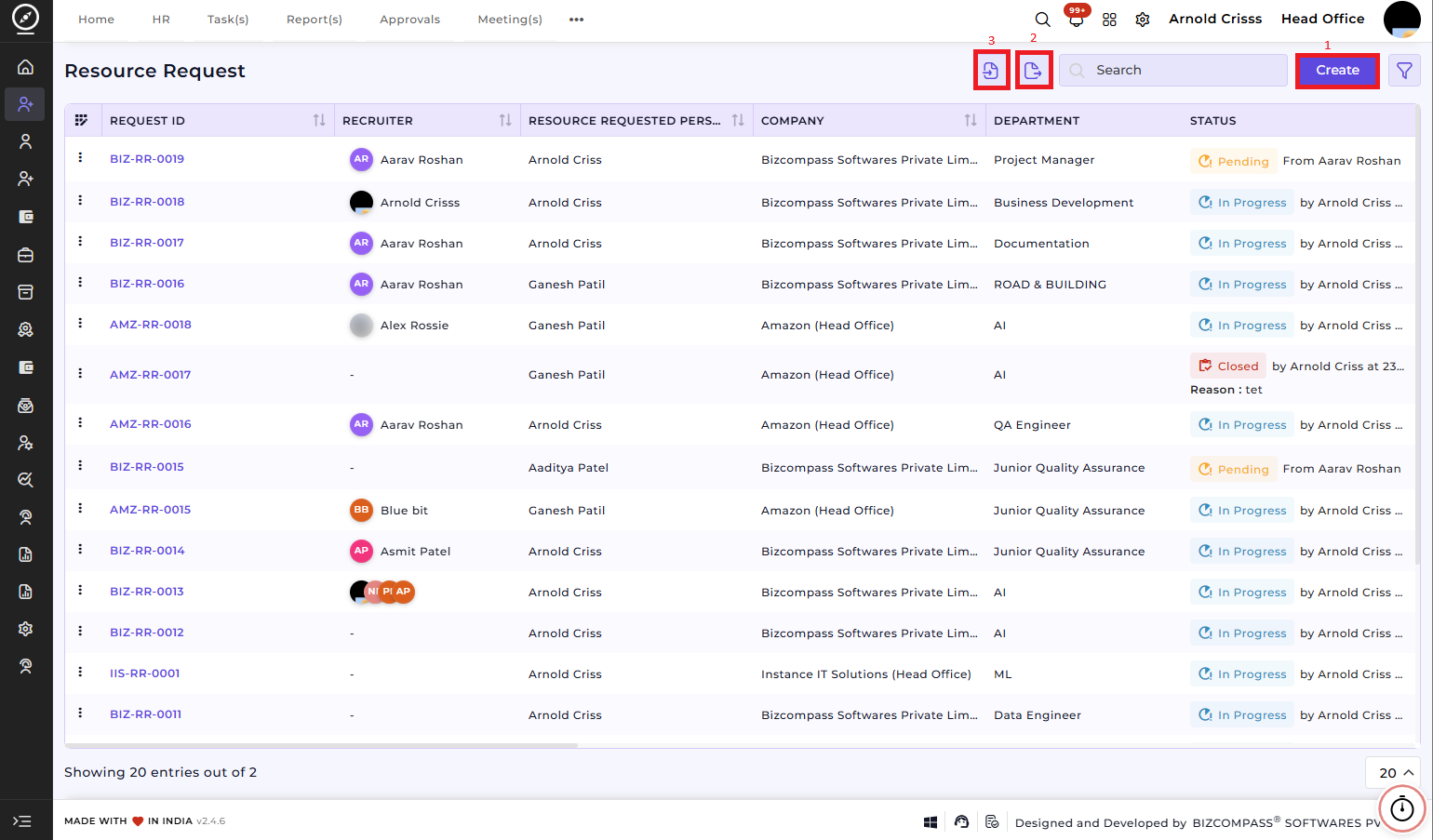Click the timer stopwatch floating icon
The width and height of the screenshot is (1433, 840).
tap(1401, 809)
